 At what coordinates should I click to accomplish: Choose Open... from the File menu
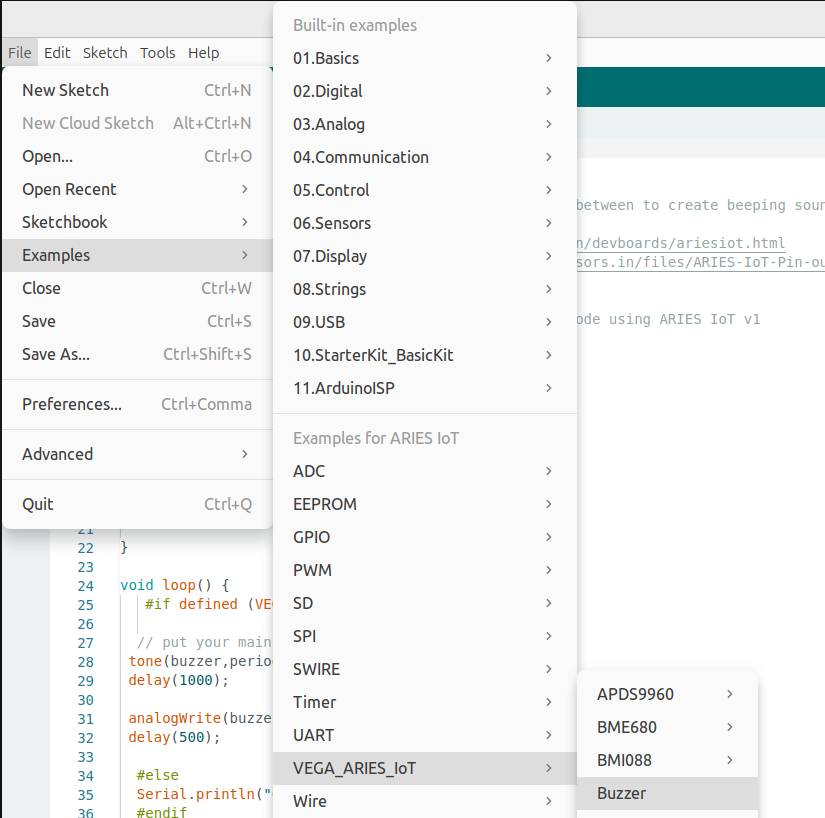click(137, 156)
